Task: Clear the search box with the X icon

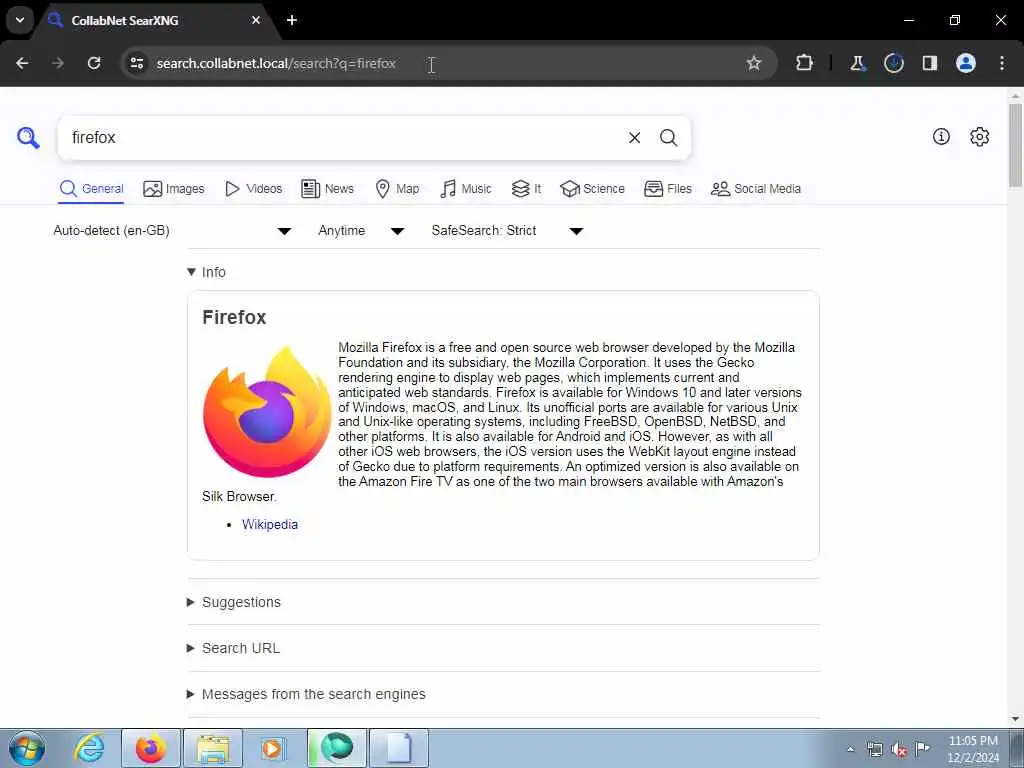Action: (634, 138)
